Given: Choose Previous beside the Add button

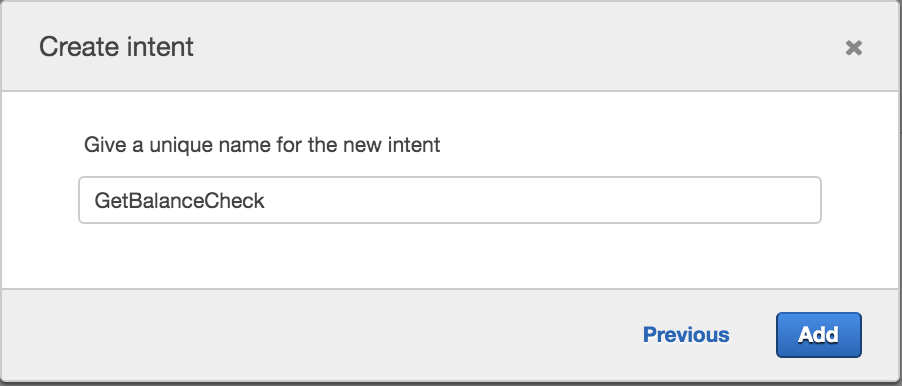Looking at the screenshot, I should (686, 335).
